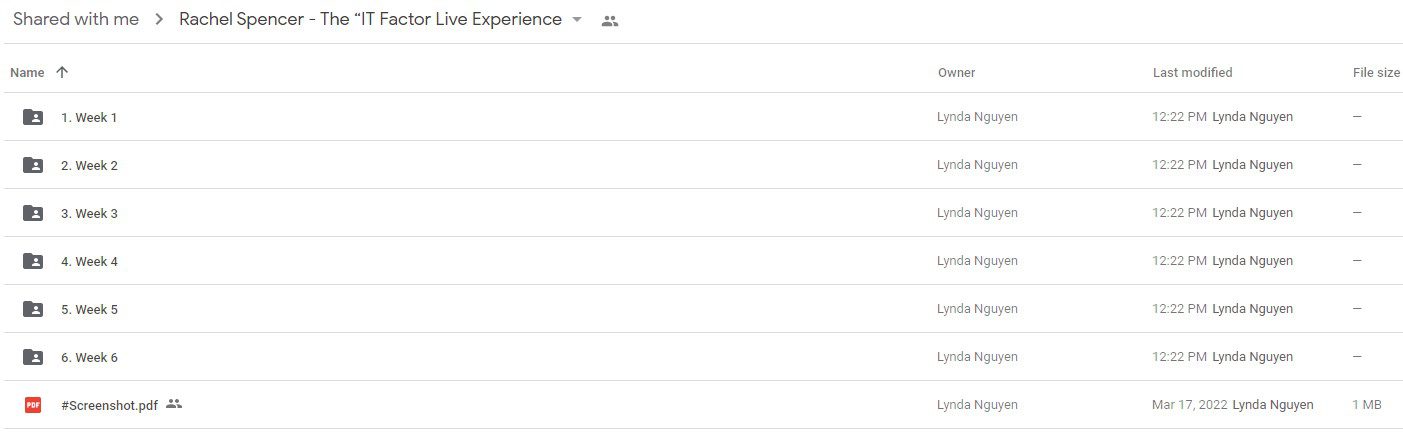Click the breadcrumb chevron separator
The image size is (1403, 440).
click(x=159, y=20)
